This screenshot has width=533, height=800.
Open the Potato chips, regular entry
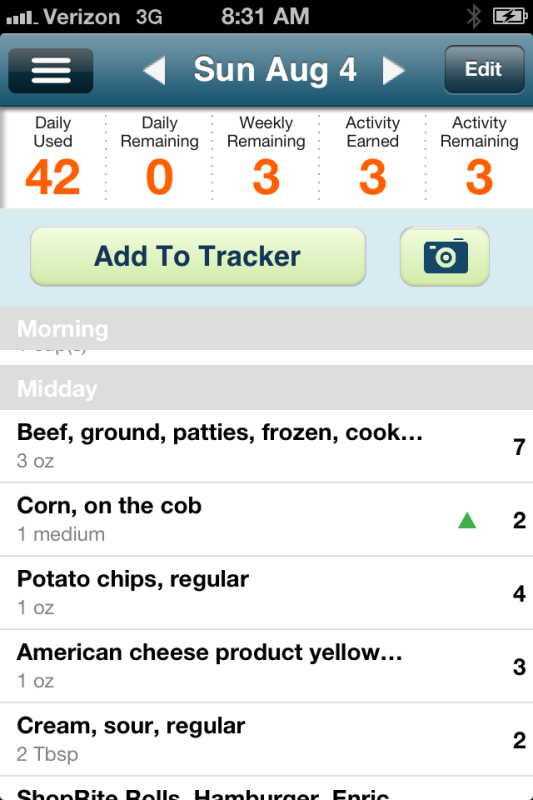[266, 593]
